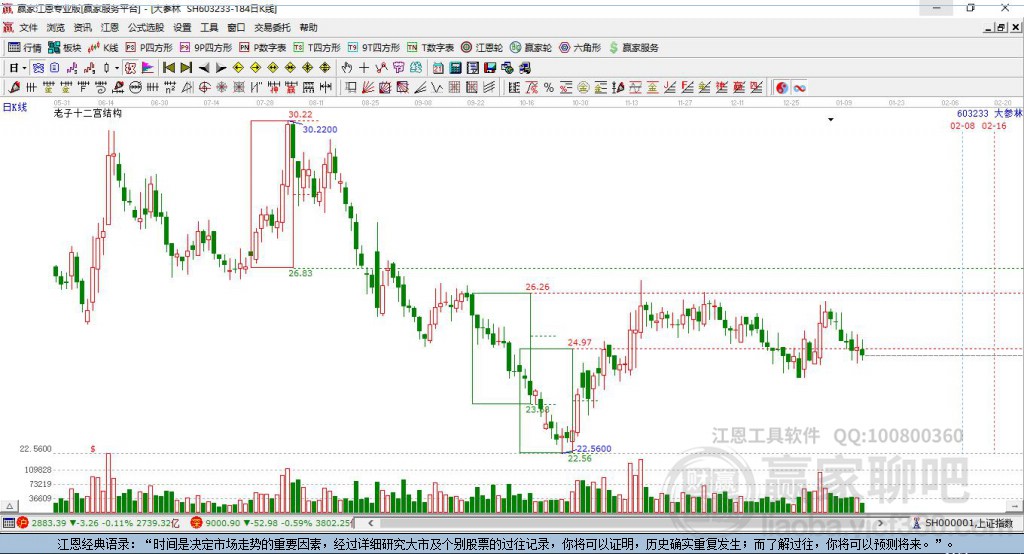Image resolution: width=1024 pixels, height=554 pixels.
Task: Click the percent sign tool icon
Action: [x=549, y=88]
